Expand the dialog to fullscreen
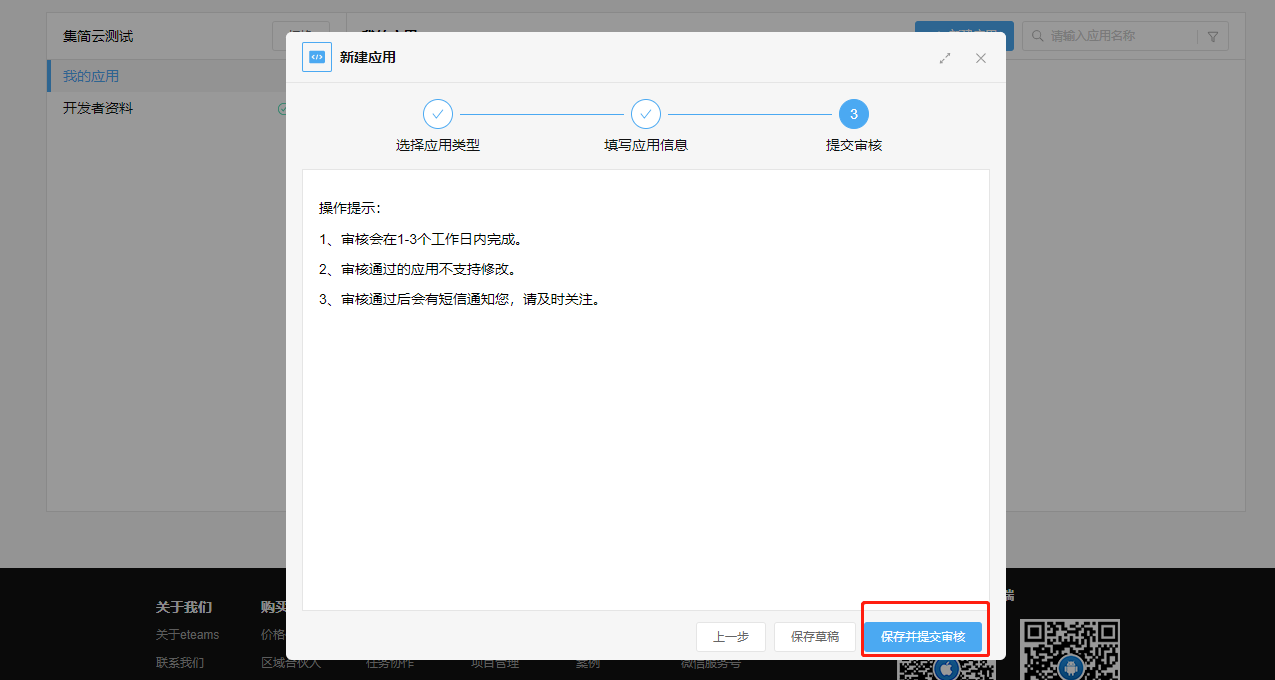Image resolution: width=1275 pixels, height=680 pixels. click(x=945, y=58)
